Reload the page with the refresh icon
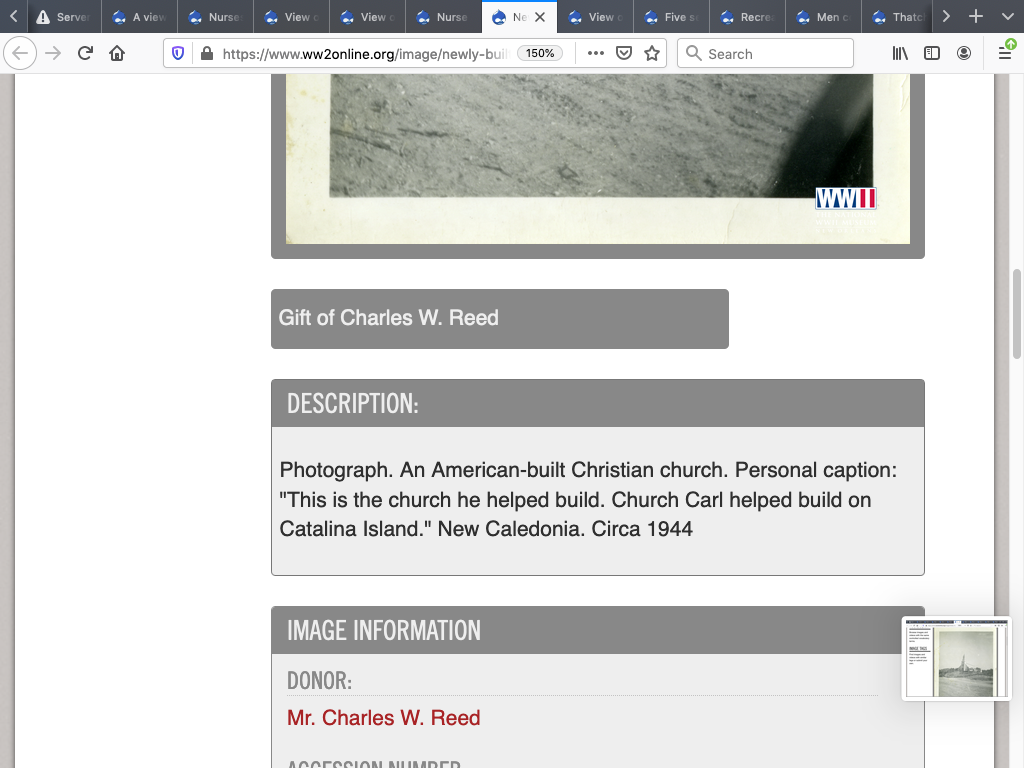The height and width of the screenshot is (768, 1024). coord(85,54)
